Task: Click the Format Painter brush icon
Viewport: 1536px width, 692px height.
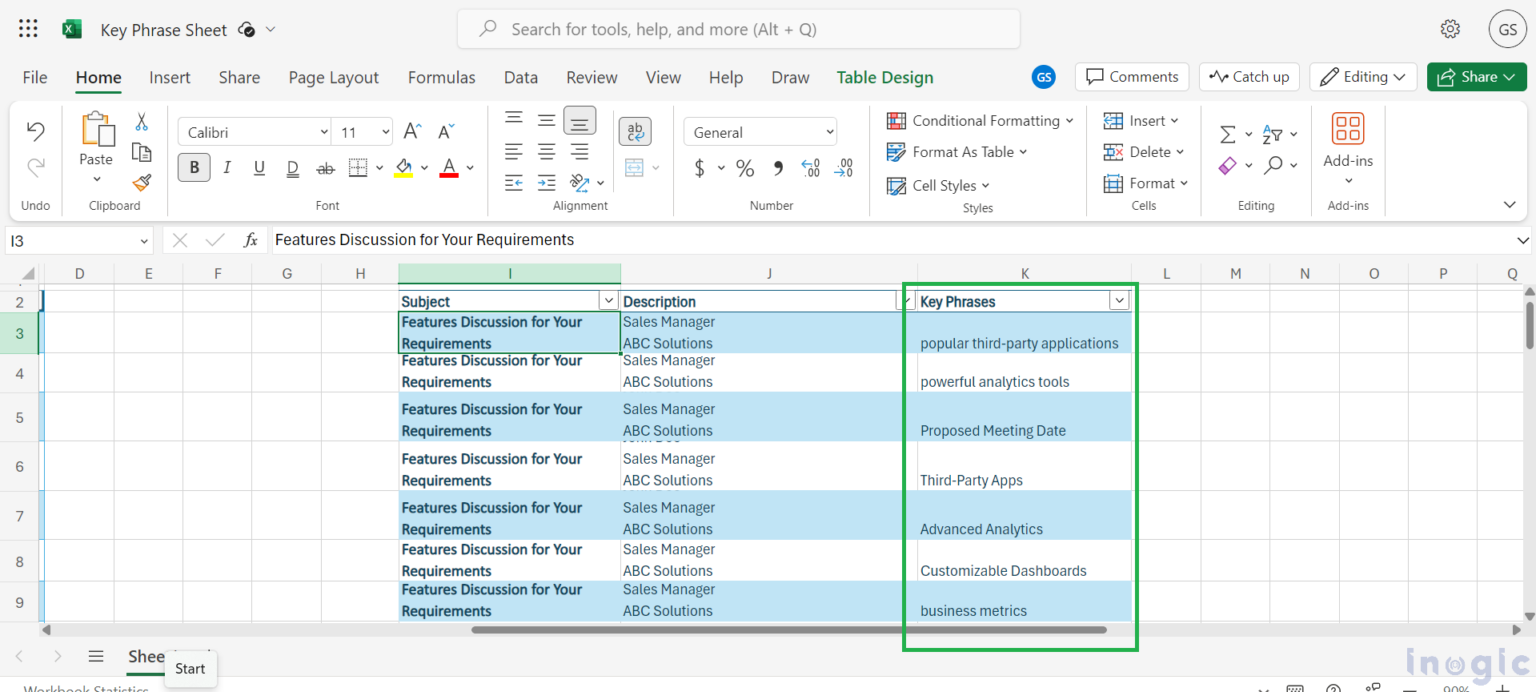Action: pyautogui.click(x=141, y=183)
